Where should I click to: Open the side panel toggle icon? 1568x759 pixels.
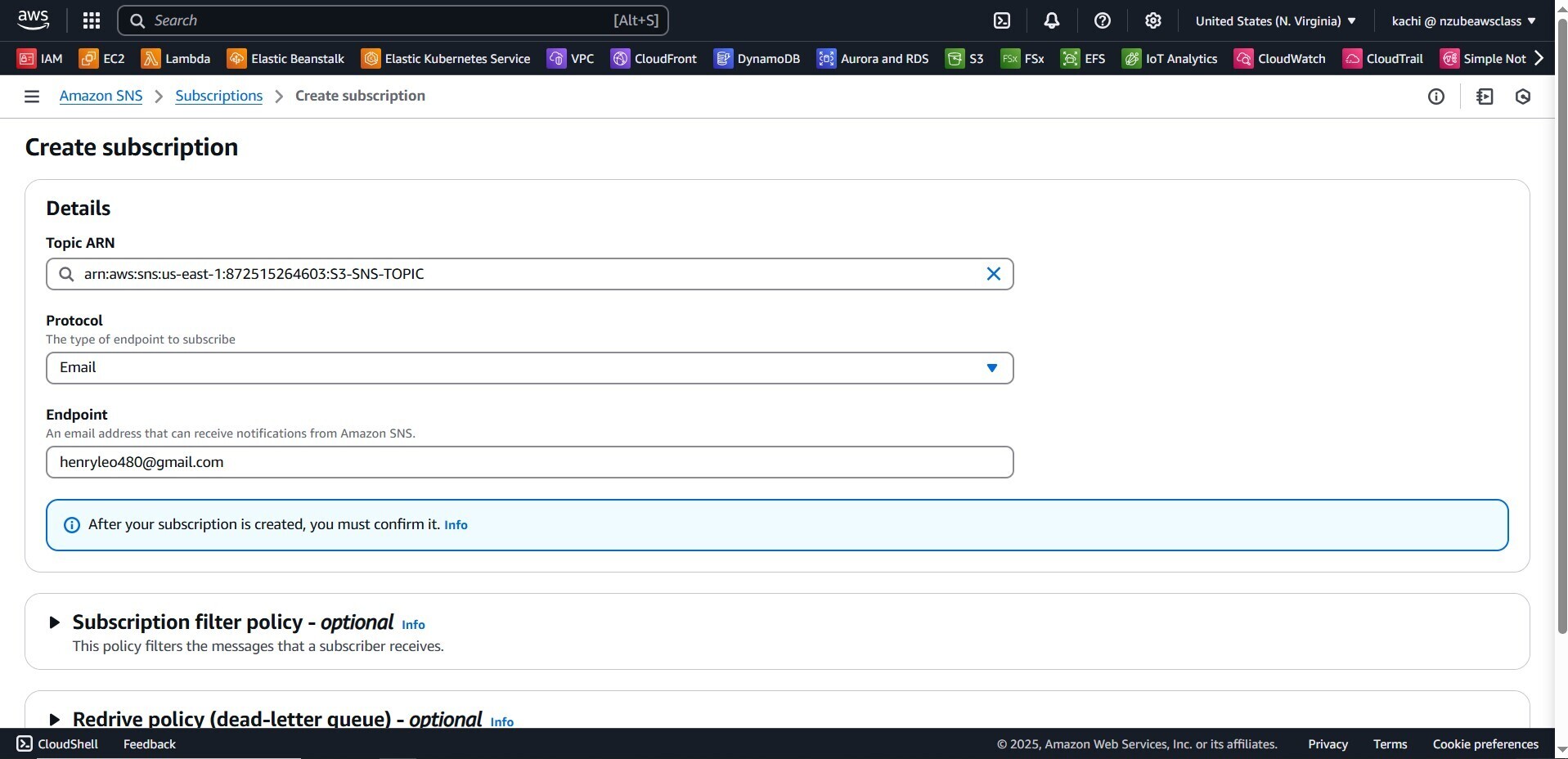1485,97
